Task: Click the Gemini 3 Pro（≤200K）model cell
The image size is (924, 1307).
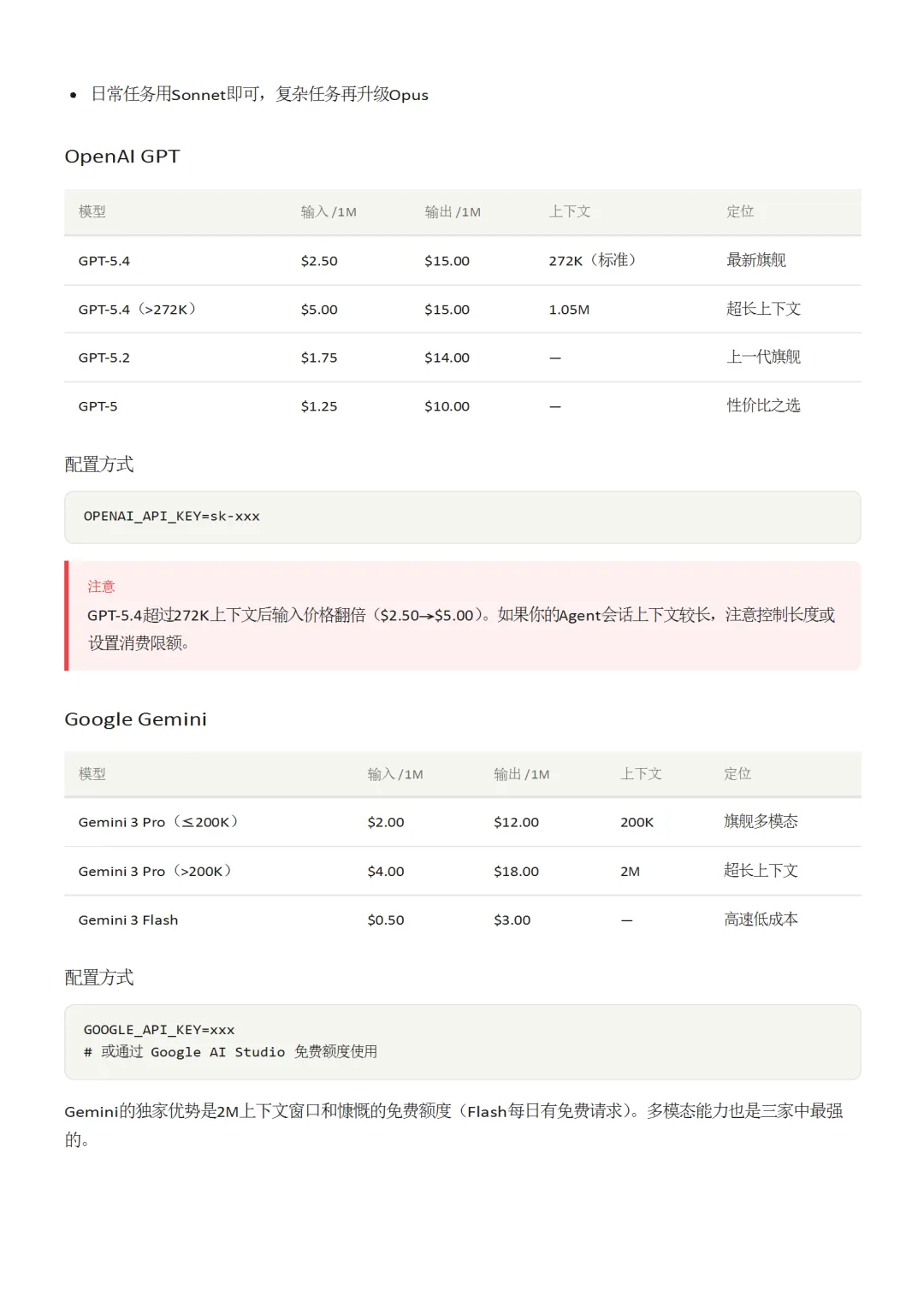Action: (158, 822)
